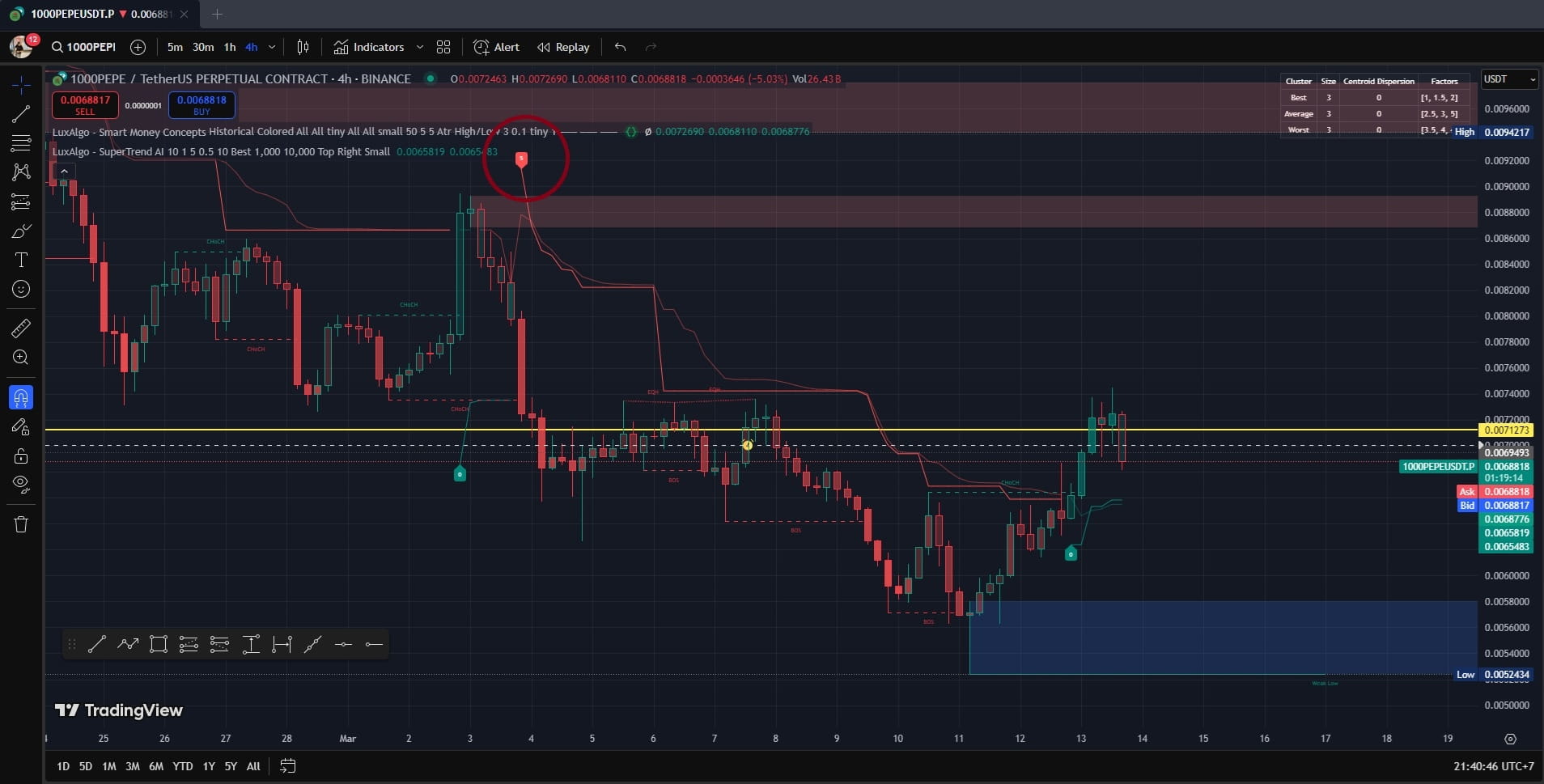Viewport: 1544px width, 784px height.
Task: Activate the zoom in tool
Action: pyautogui.click(x=21, y=357)
